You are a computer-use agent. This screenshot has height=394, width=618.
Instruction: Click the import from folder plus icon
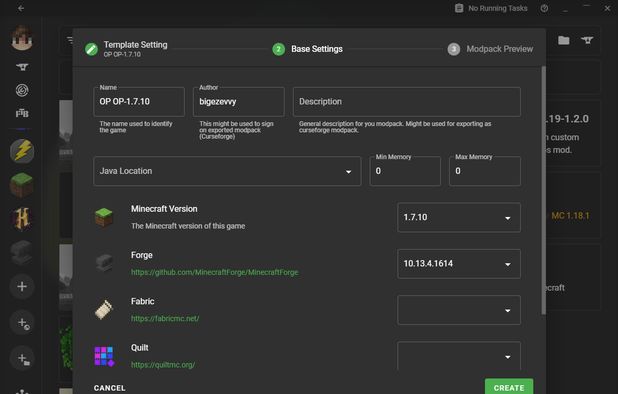(22, 359)
